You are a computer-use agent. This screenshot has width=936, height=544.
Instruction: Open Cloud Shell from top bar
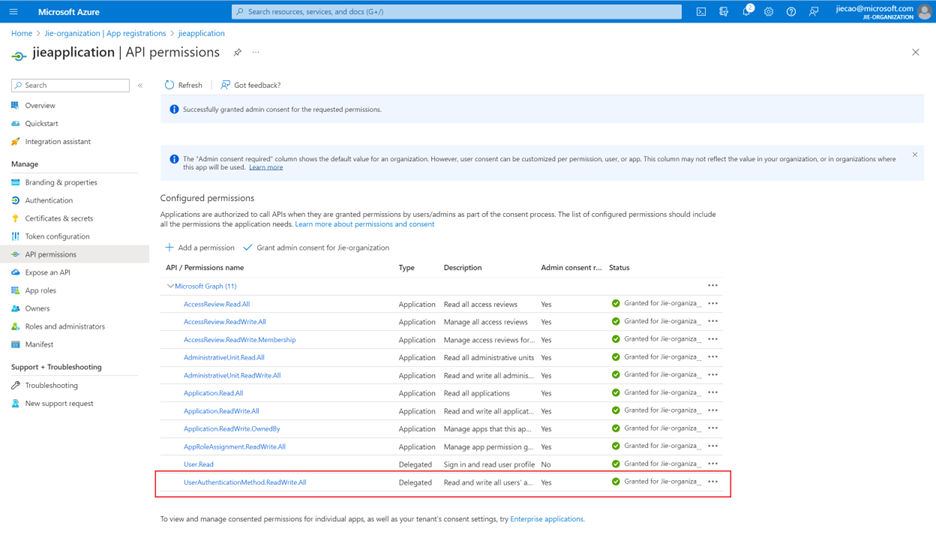701,11
